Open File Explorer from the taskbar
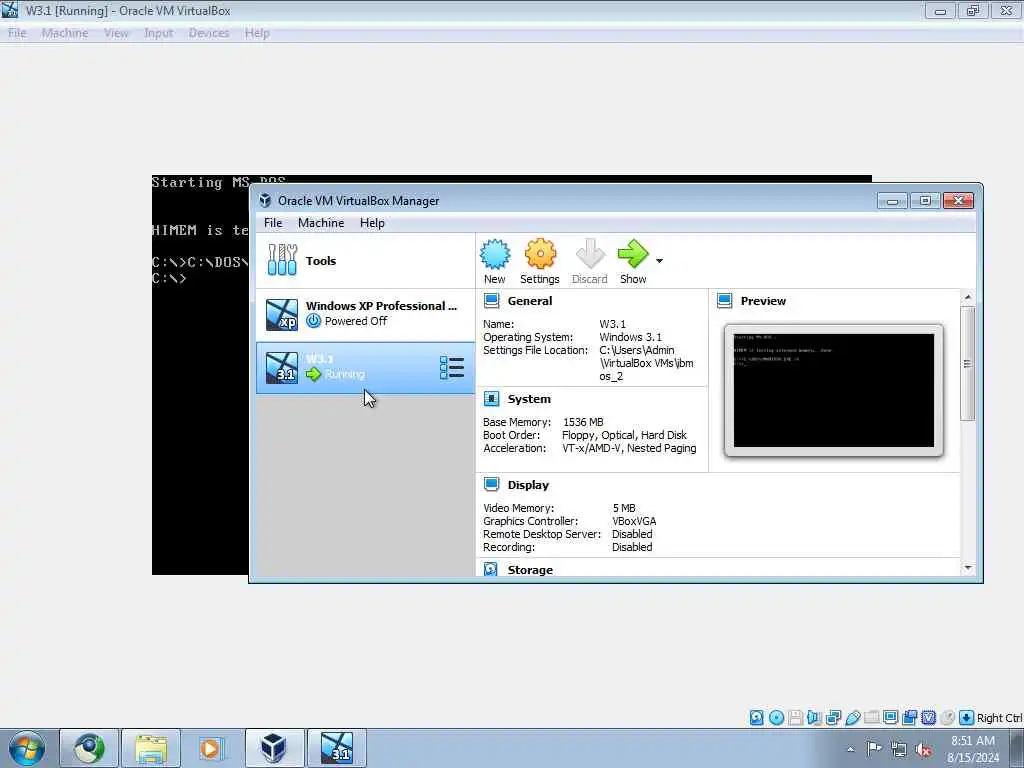1024x768 pixels. tap(151, 748)
